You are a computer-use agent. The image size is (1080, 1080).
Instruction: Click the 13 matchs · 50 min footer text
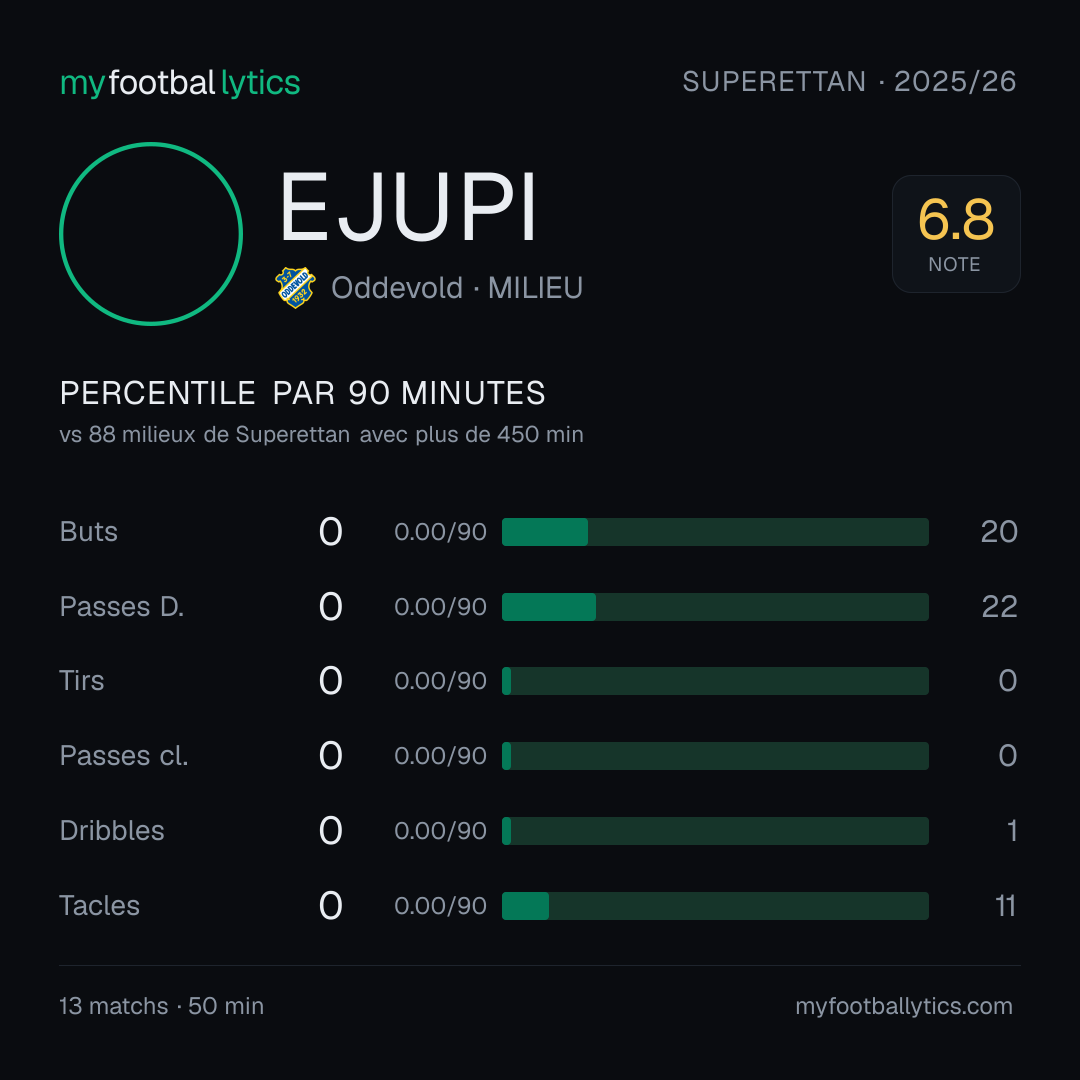[x=161, y=1006]
